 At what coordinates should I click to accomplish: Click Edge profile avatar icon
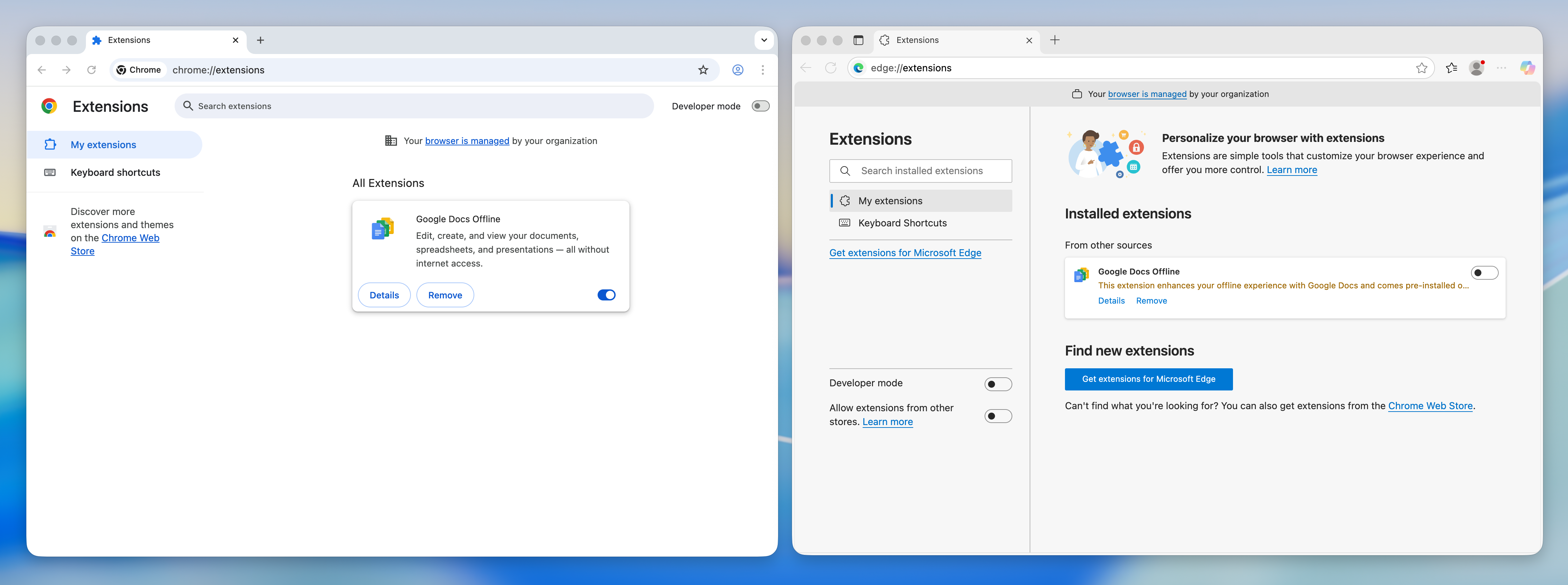coord(1476,68)
